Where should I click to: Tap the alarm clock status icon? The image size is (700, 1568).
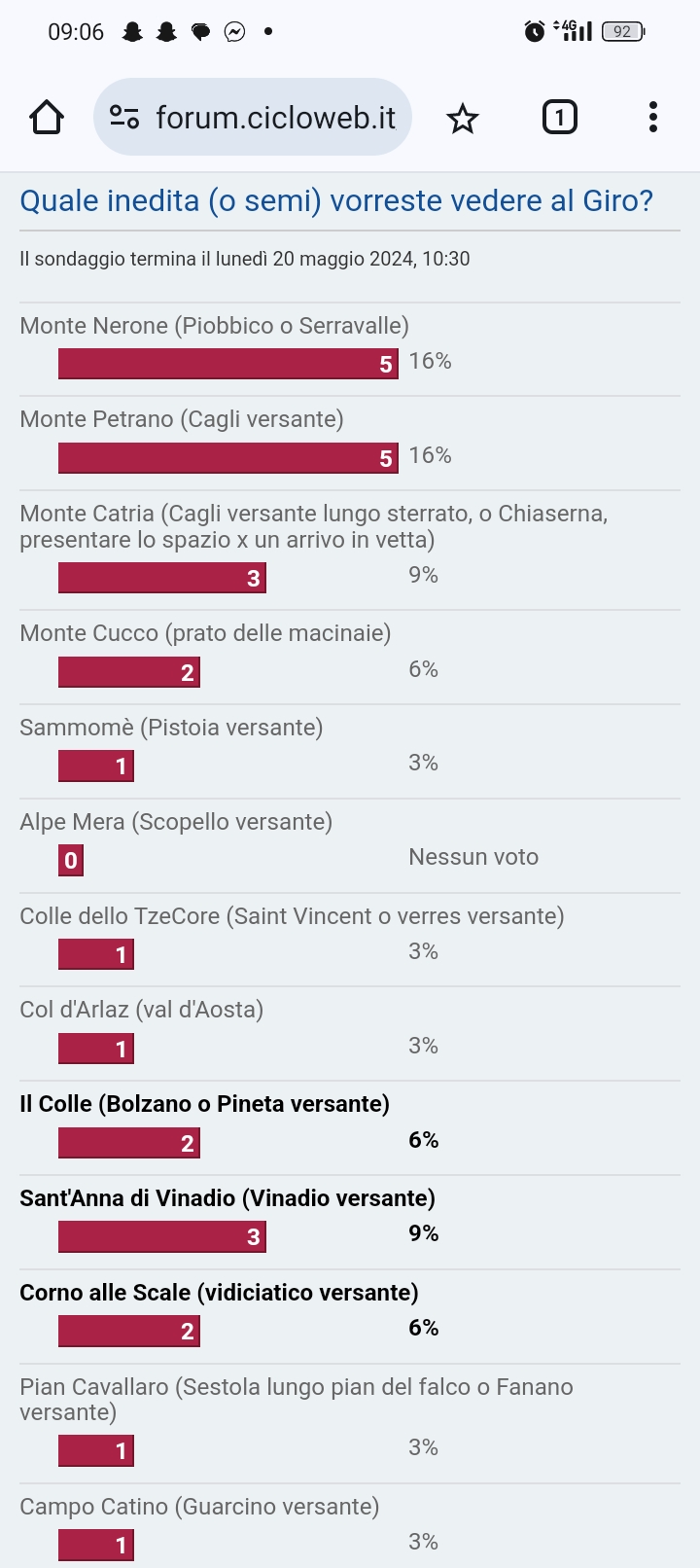[535, 31]
